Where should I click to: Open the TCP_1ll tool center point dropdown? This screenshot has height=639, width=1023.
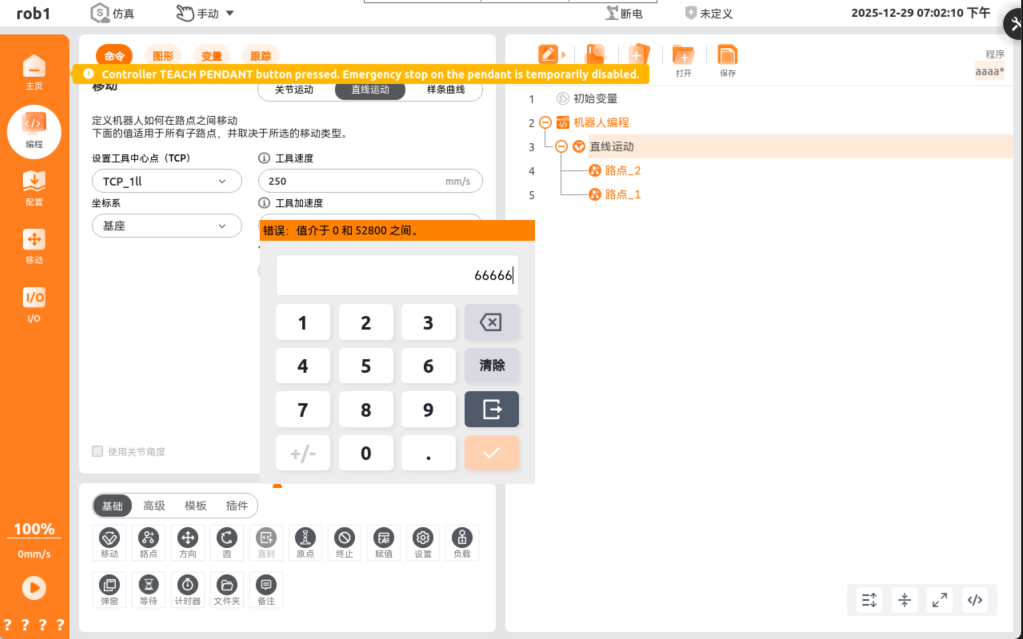pyautogui.click(x=166, y=181)
